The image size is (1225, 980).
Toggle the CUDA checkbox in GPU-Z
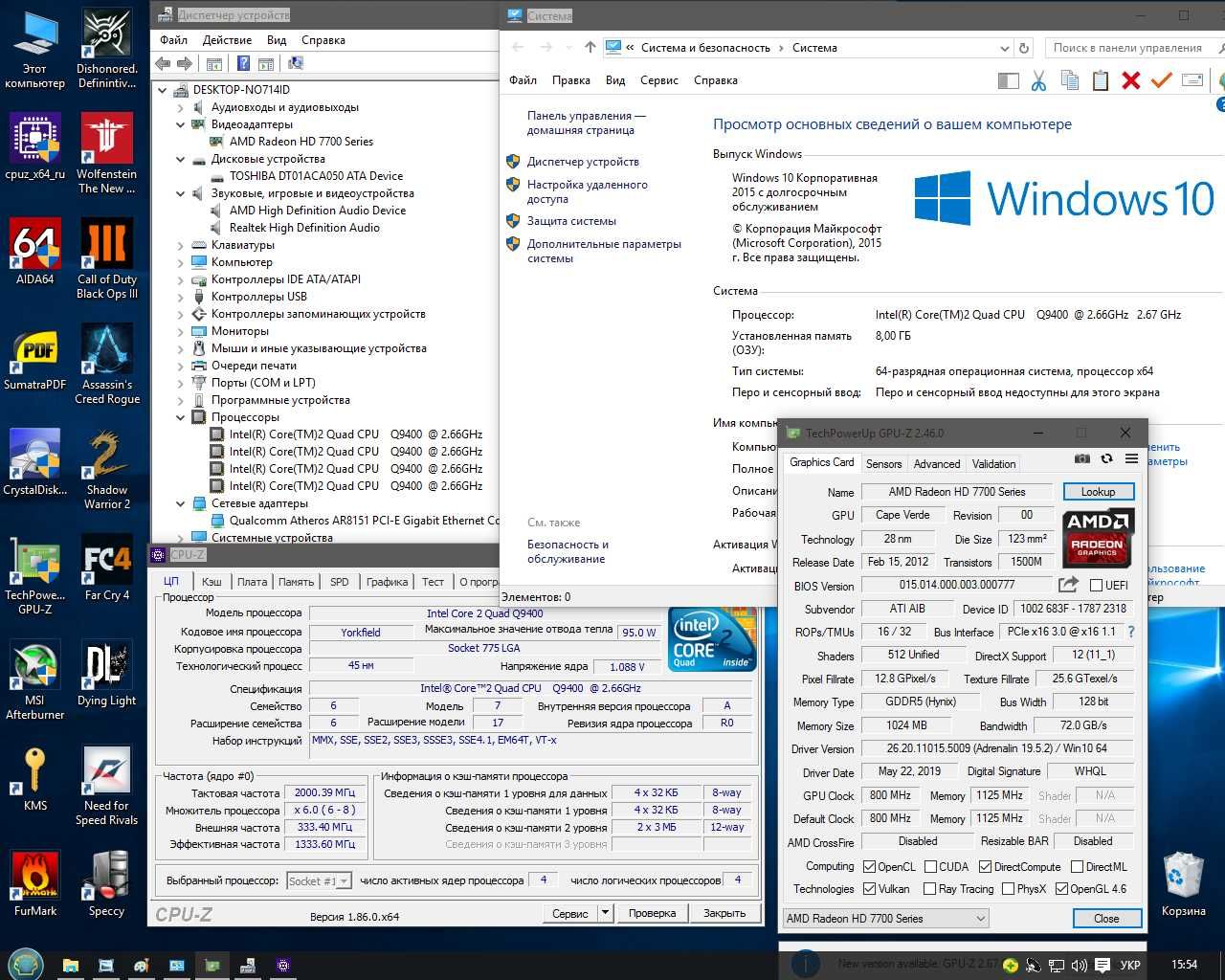tap(930, 867)
